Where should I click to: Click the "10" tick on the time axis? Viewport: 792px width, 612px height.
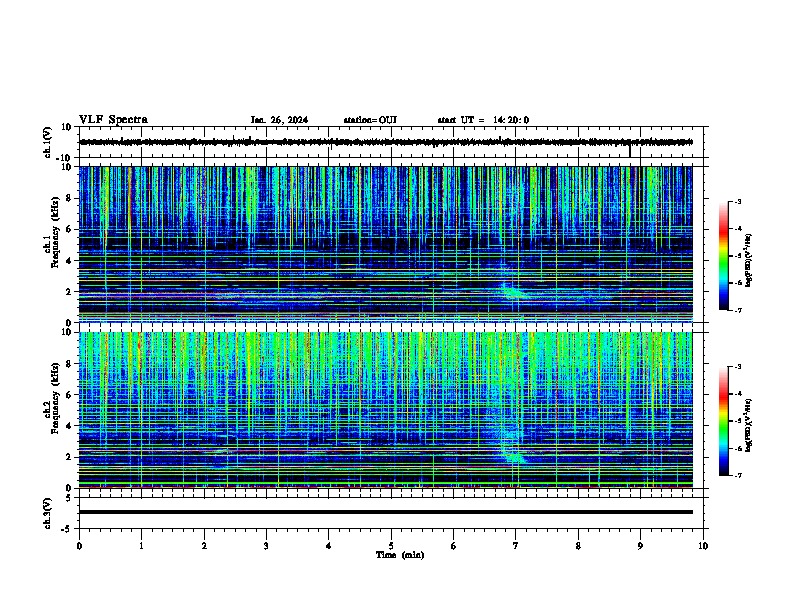click(x=703, y=546)
